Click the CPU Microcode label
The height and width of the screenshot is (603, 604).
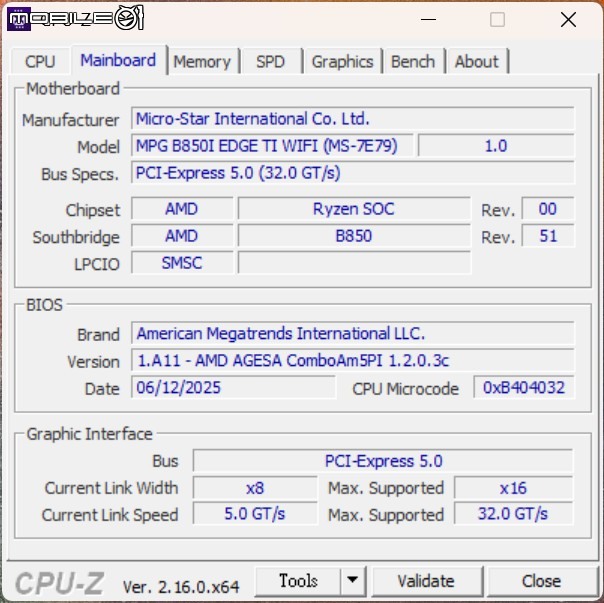click(406, 388)
